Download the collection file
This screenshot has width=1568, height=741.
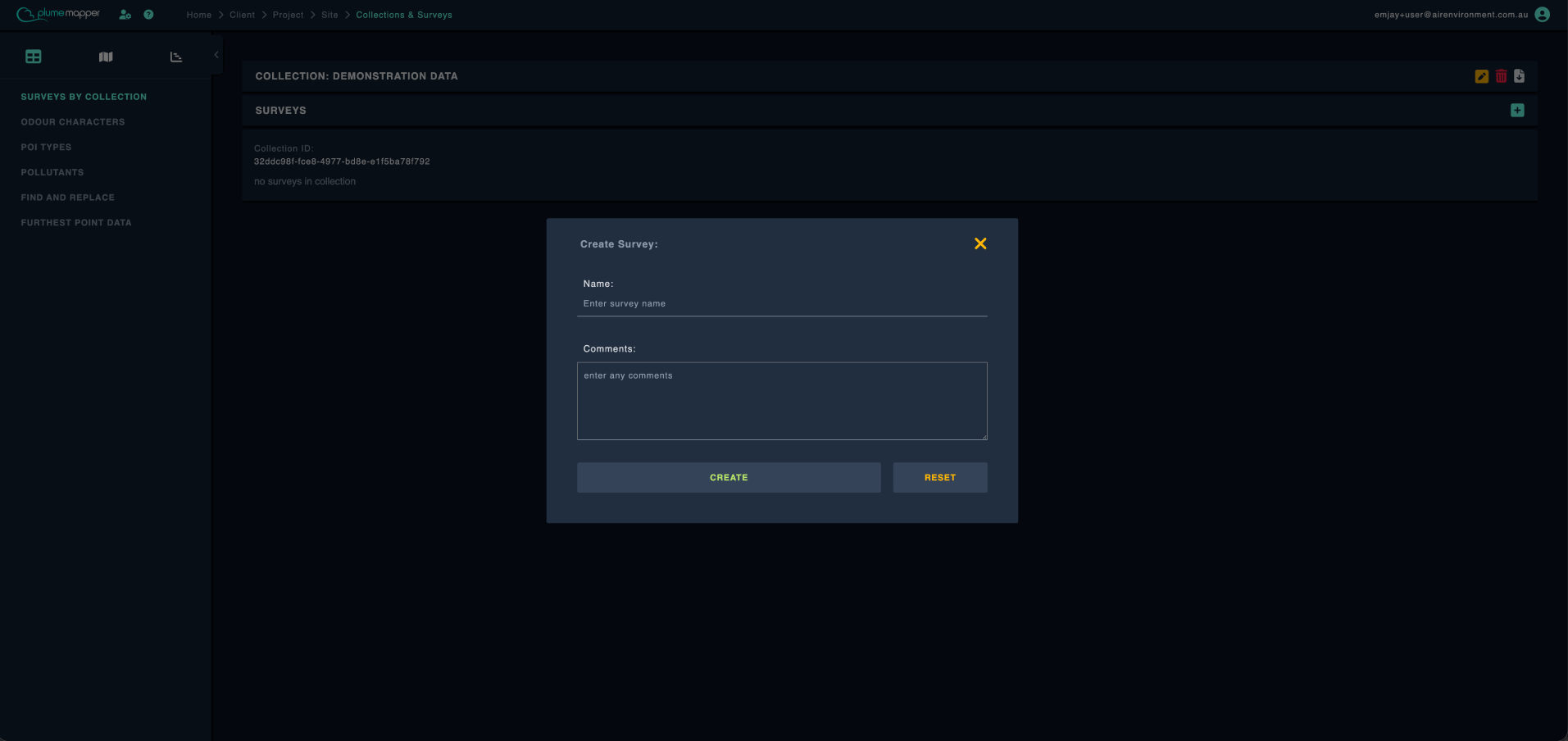coord(1519,76)
